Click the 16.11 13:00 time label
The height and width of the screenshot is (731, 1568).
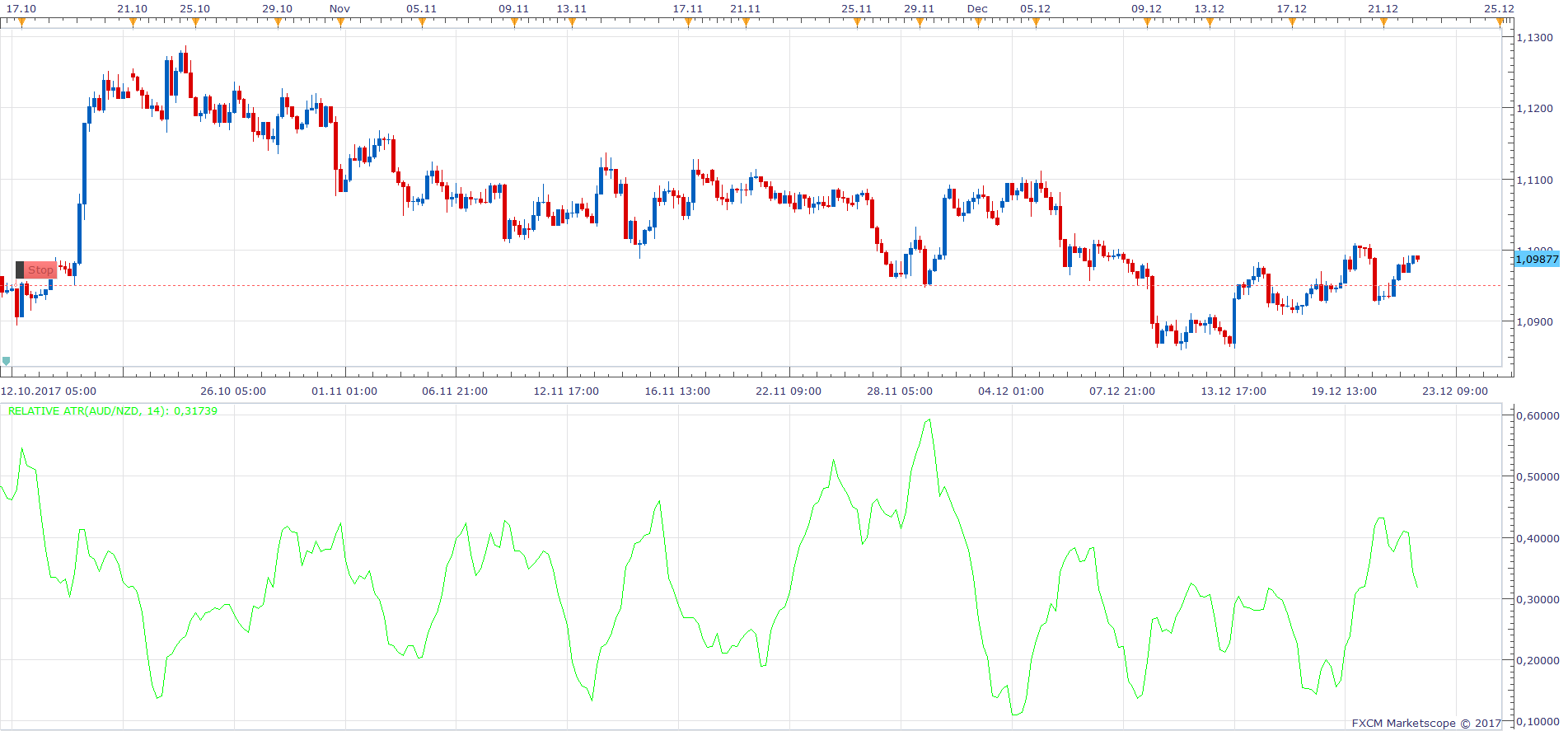[x=677, y=391]
